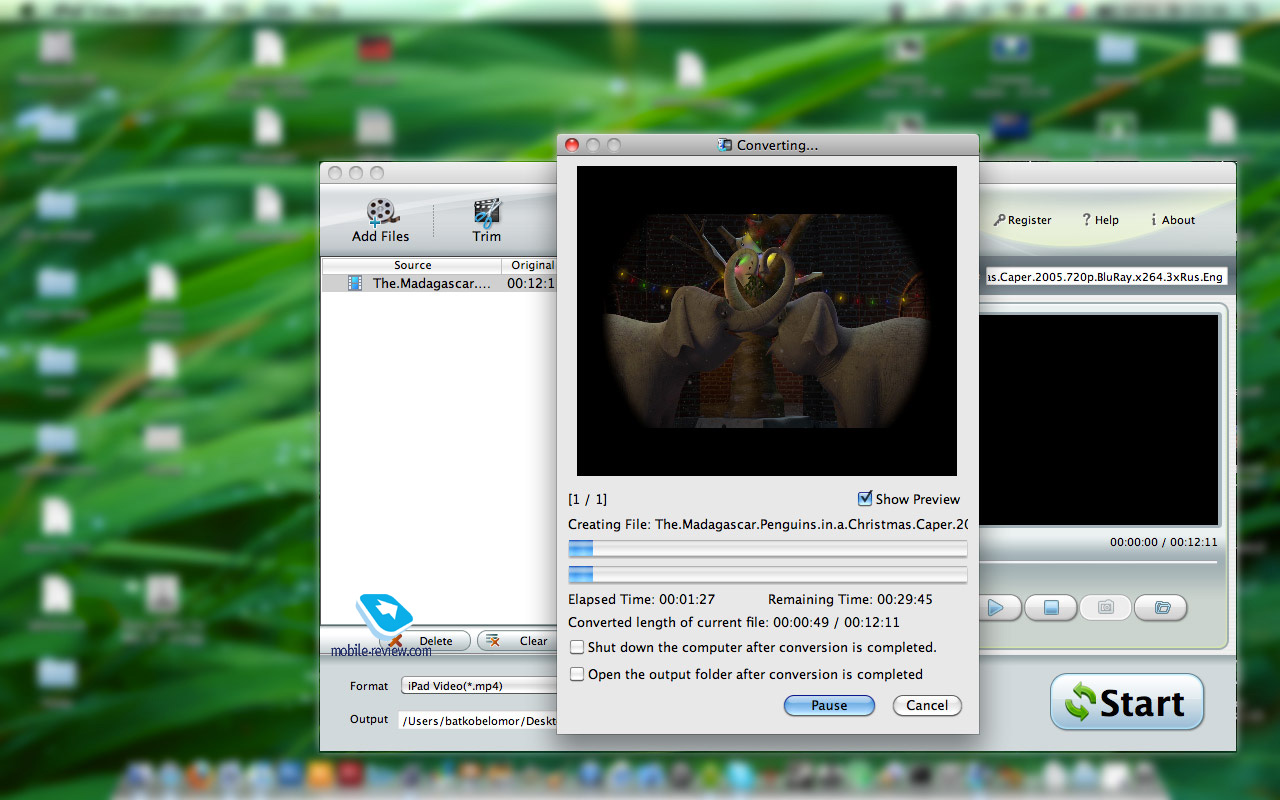Open the Format dropdown iPad Video(*.mp4)

coord(478,686)
